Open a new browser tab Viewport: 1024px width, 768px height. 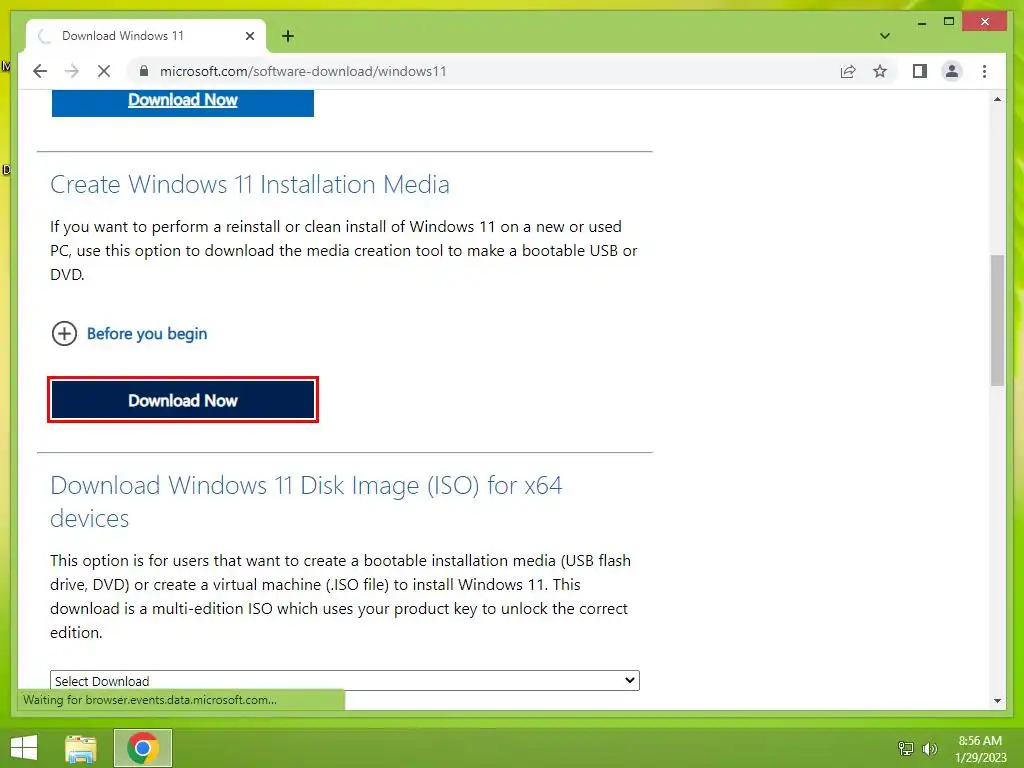[x=288, y=36]
